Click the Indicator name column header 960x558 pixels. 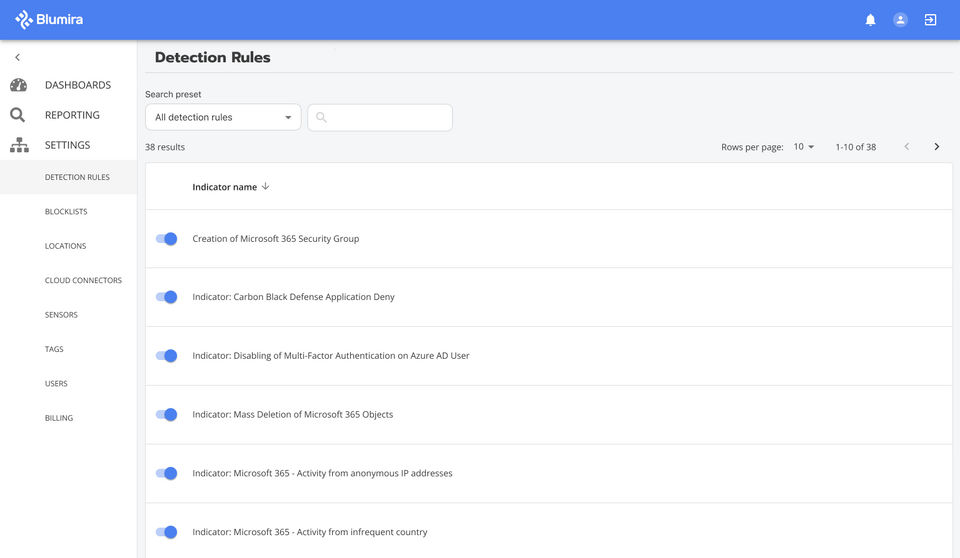(x=225, y=187)
